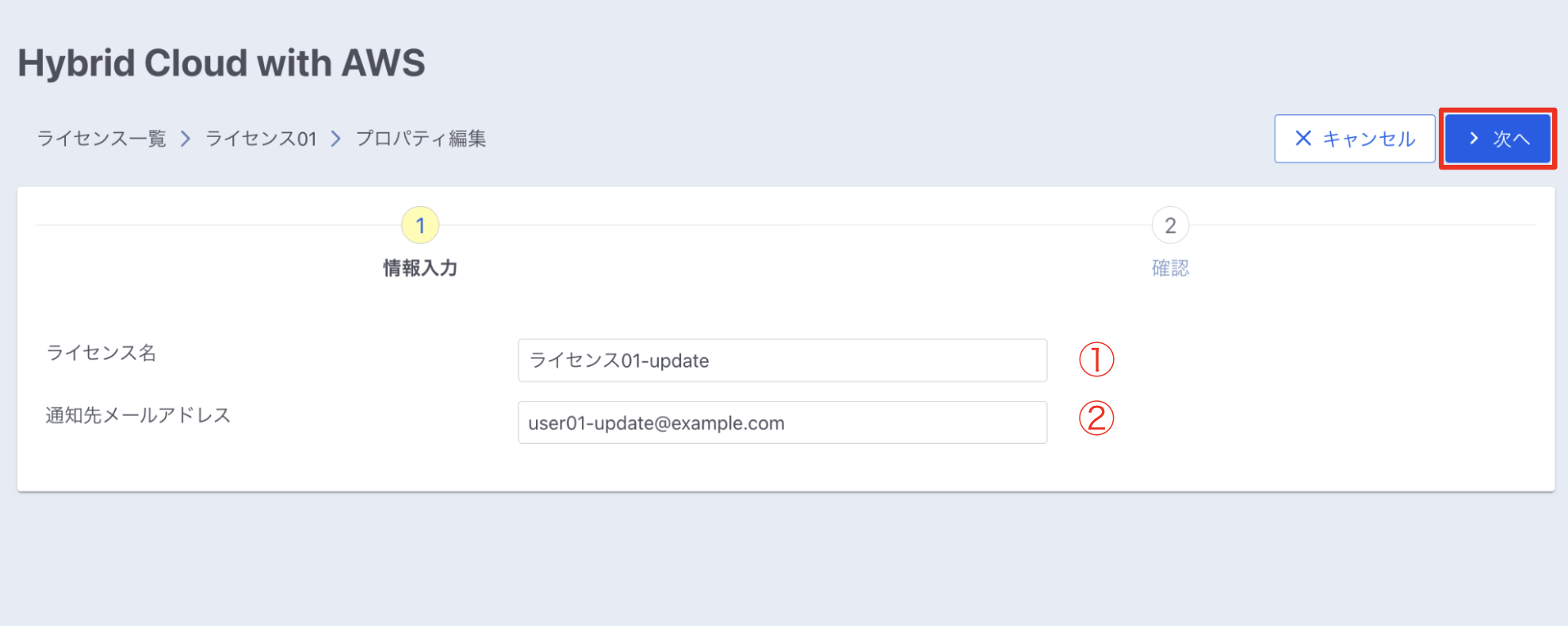Click the プロパティ編集 breadcrumb item
This screenshot has height=626, width=1568.
tap(421, 139)
